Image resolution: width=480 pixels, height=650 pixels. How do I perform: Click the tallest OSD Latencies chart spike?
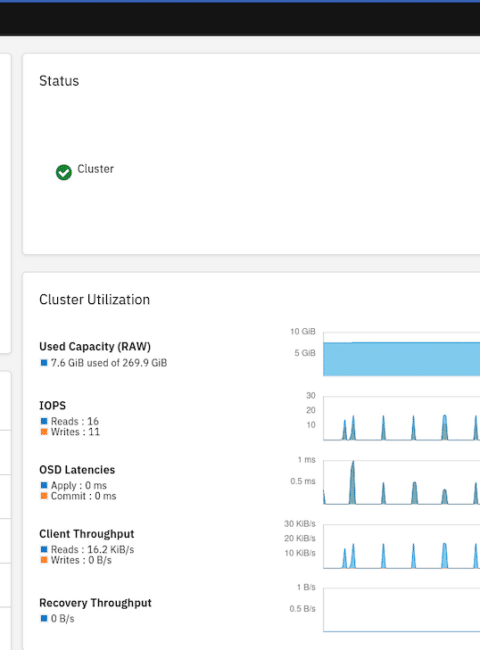pos(352,483)
